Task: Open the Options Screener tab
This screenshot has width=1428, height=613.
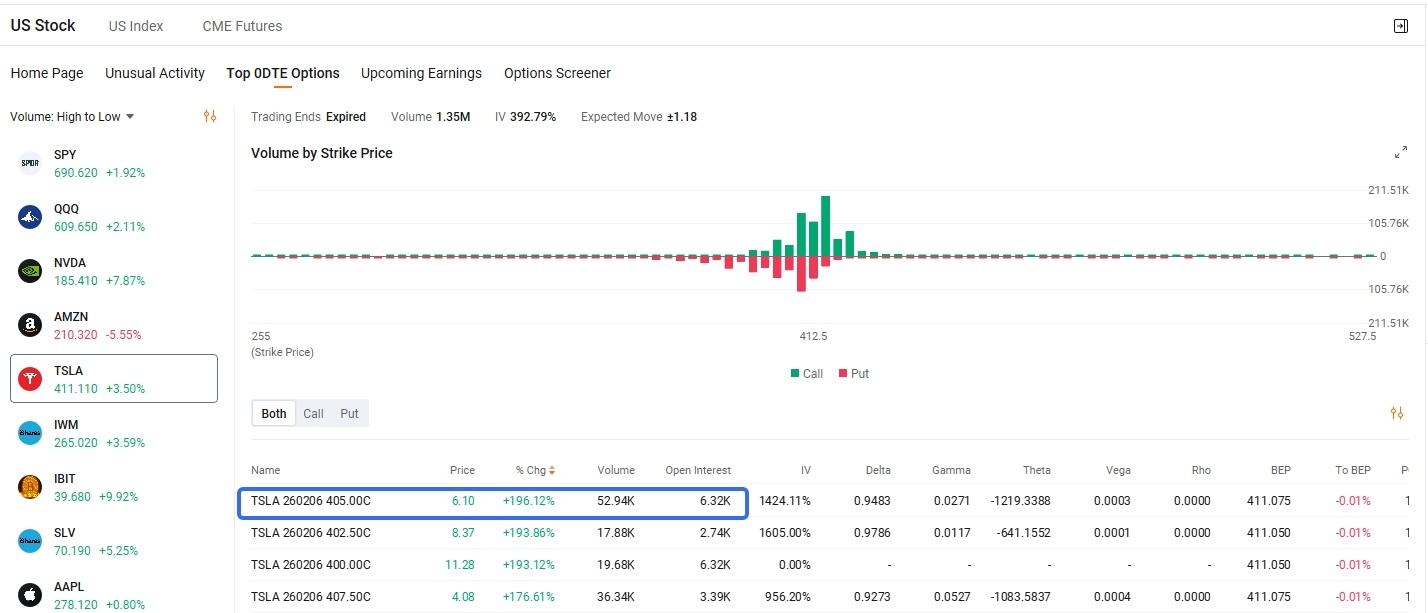Action: click(557, 73)
